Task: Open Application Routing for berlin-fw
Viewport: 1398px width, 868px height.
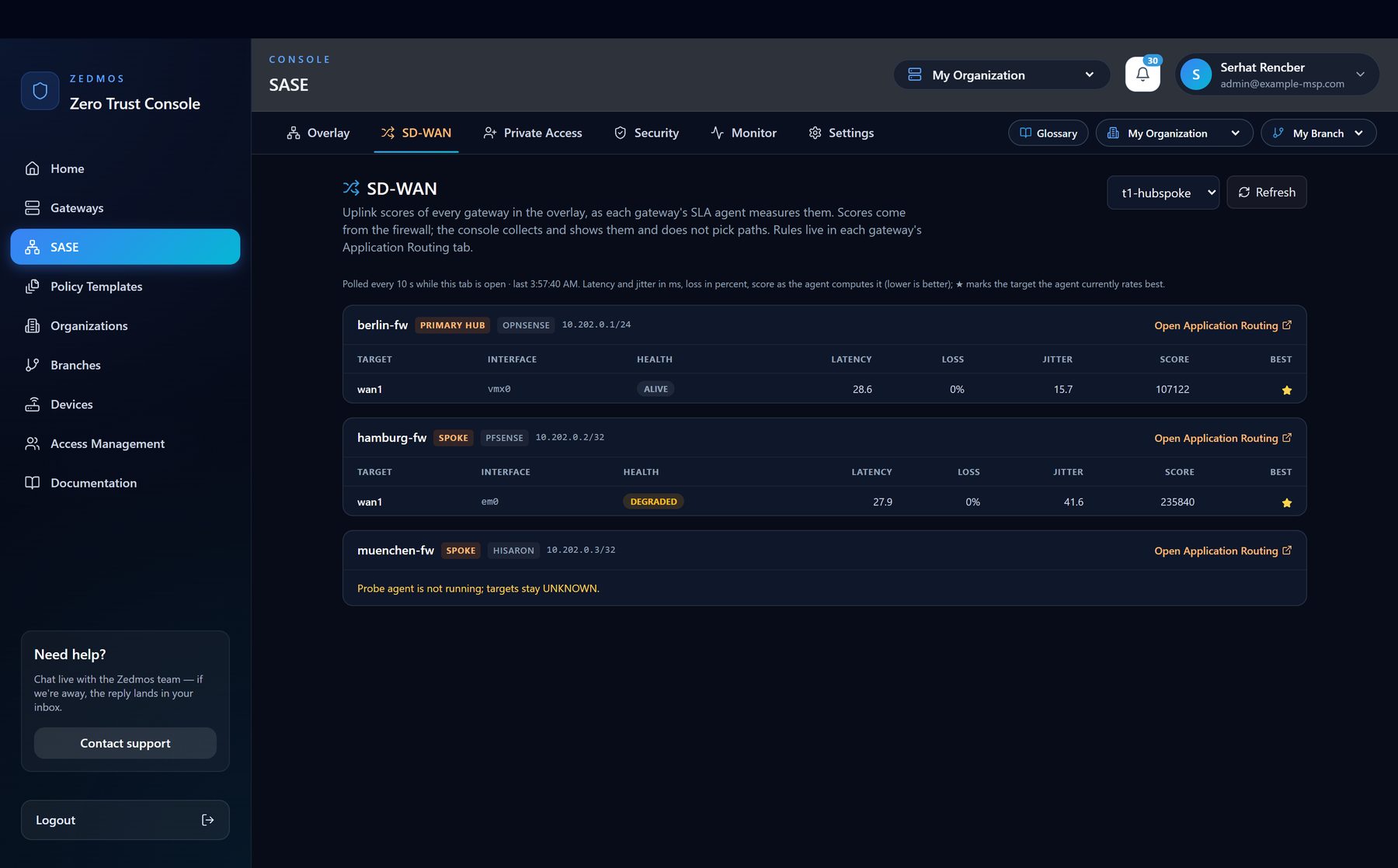Action: (1223, 325)
